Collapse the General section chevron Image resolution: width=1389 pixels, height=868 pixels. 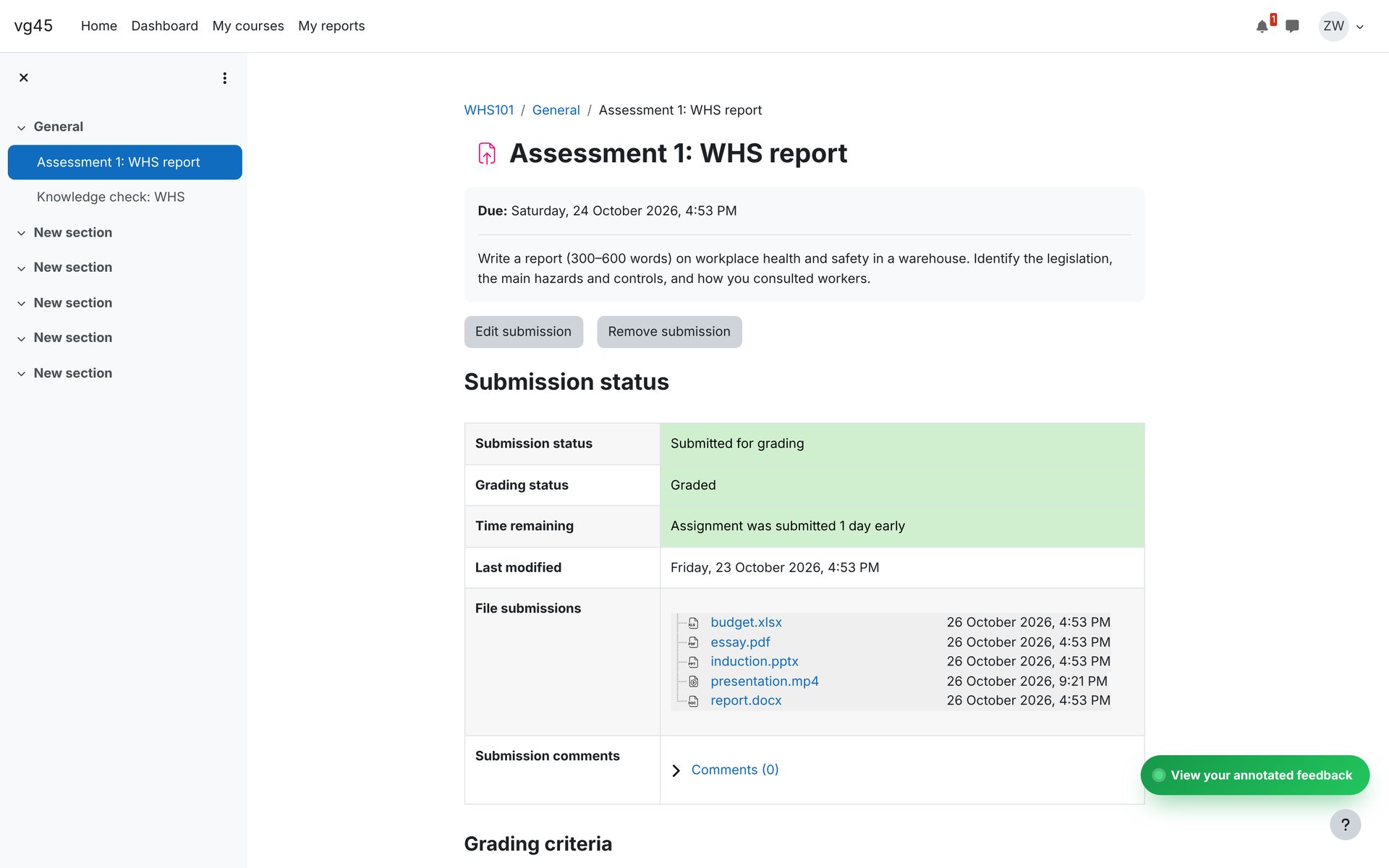pyautogui.click(x=22, y=127)
